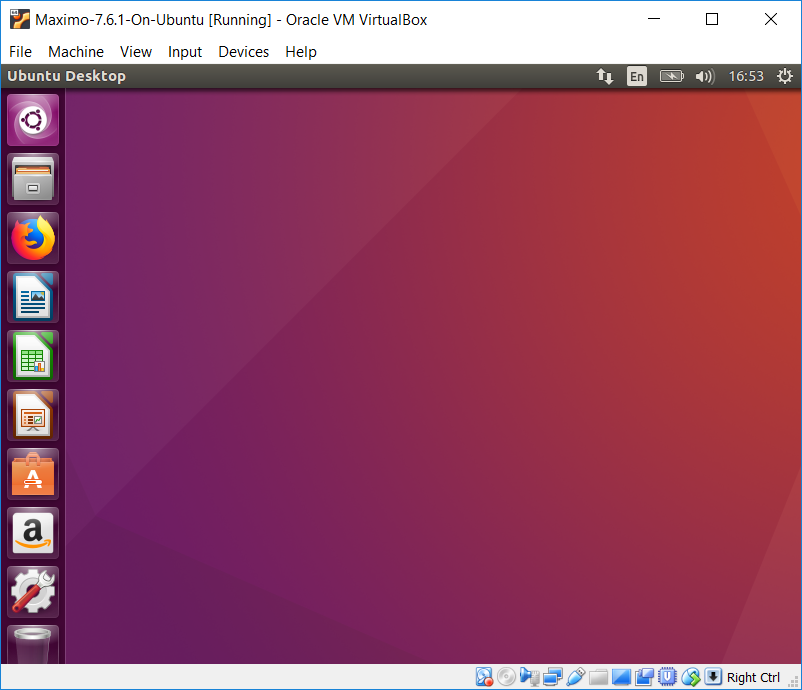Minimize the VirtualBox window
802x690 pixels.
(654, 19)
